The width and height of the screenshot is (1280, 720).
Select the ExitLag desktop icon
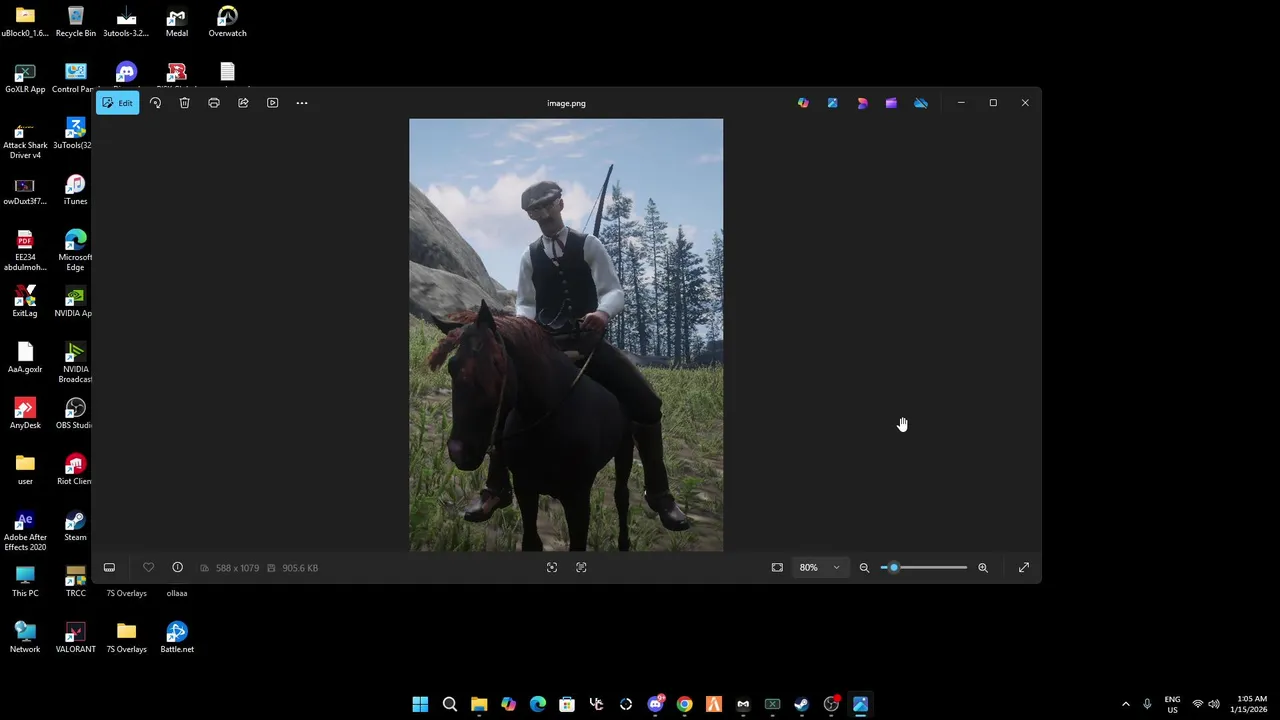(x=25, y=302)
